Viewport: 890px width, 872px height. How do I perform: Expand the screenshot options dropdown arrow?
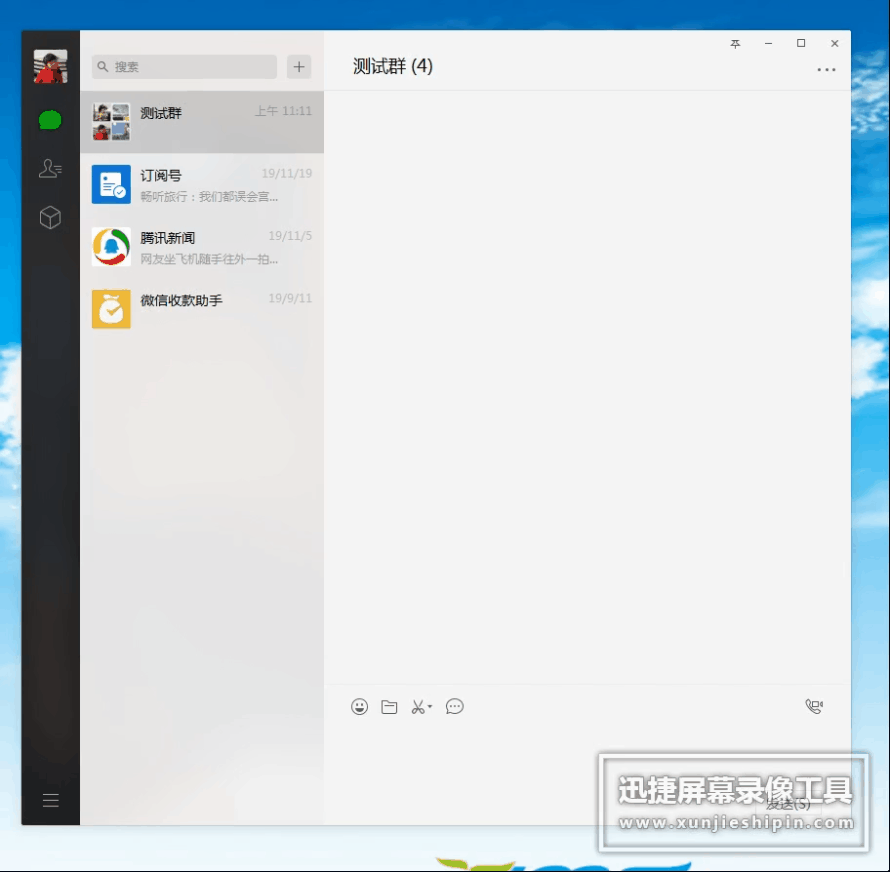coord(430,707)
